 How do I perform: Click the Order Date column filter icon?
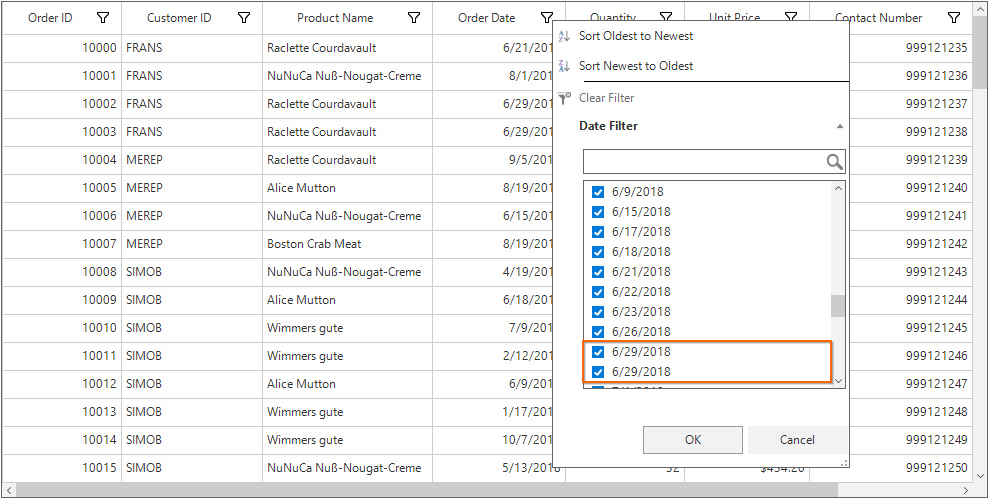[547, 18]
